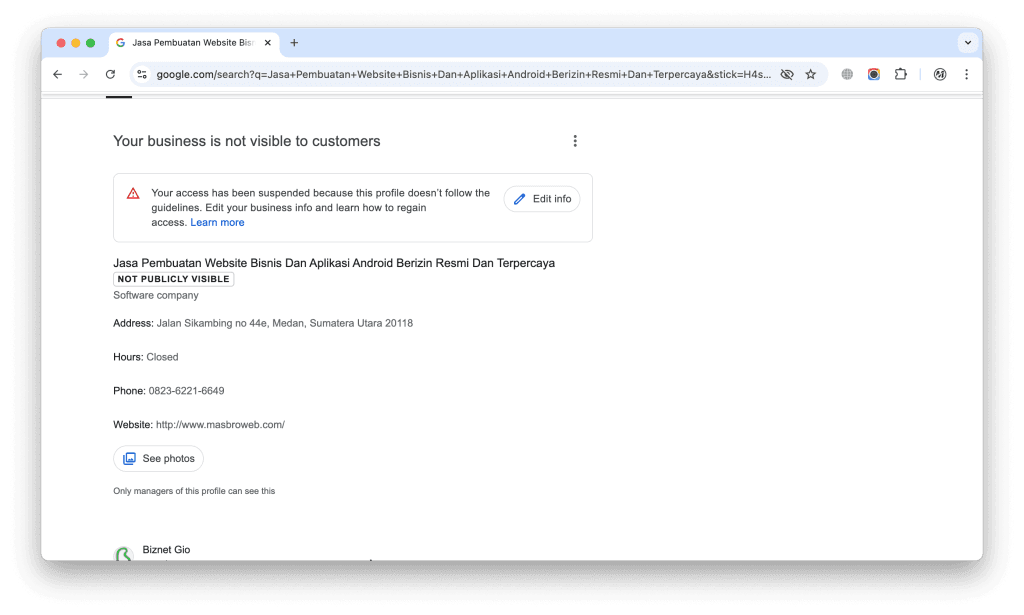Open a new browser tab
The image size is (1024, 615).
click(x=294, y=43)
